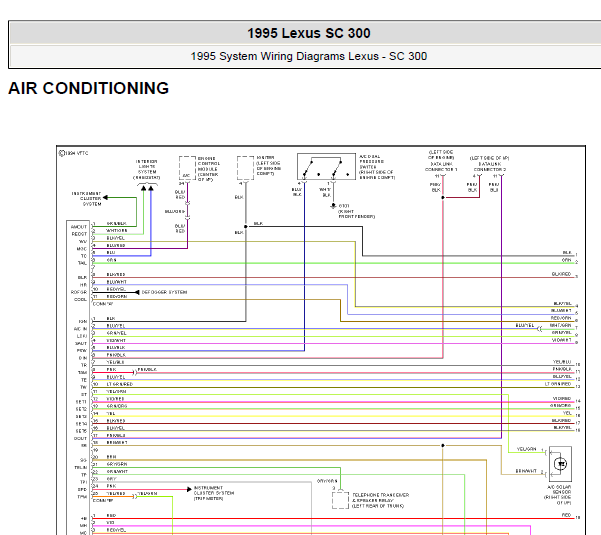
Task: Click the 'DATA LINK CONNECTOR 2' label
Action: [x=489, y=164]
